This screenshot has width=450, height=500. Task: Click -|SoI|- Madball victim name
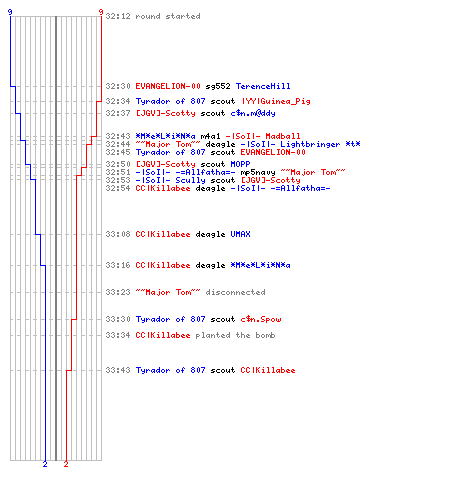(263, 136)
